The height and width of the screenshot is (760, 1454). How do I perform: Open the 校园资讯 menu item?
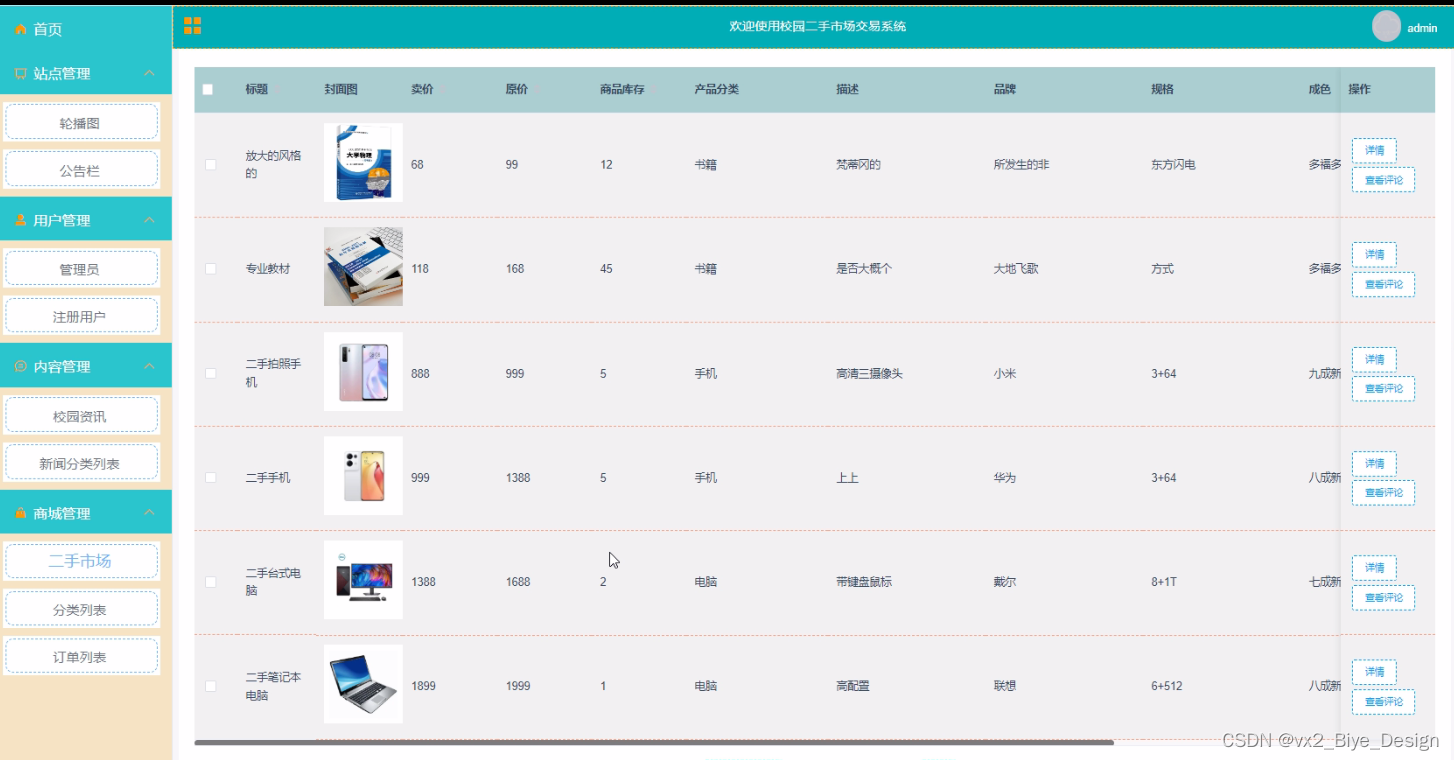81,416
